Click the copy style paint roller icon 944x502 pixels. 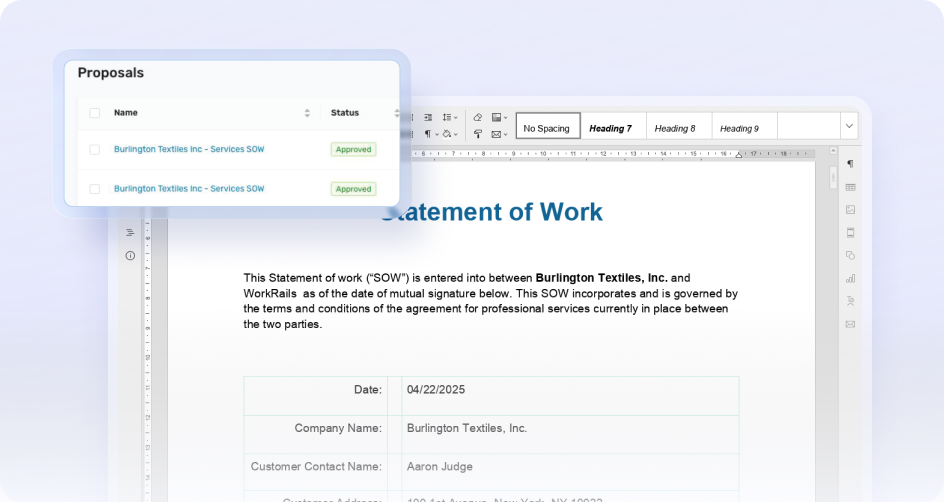click(x=477, y=133)
